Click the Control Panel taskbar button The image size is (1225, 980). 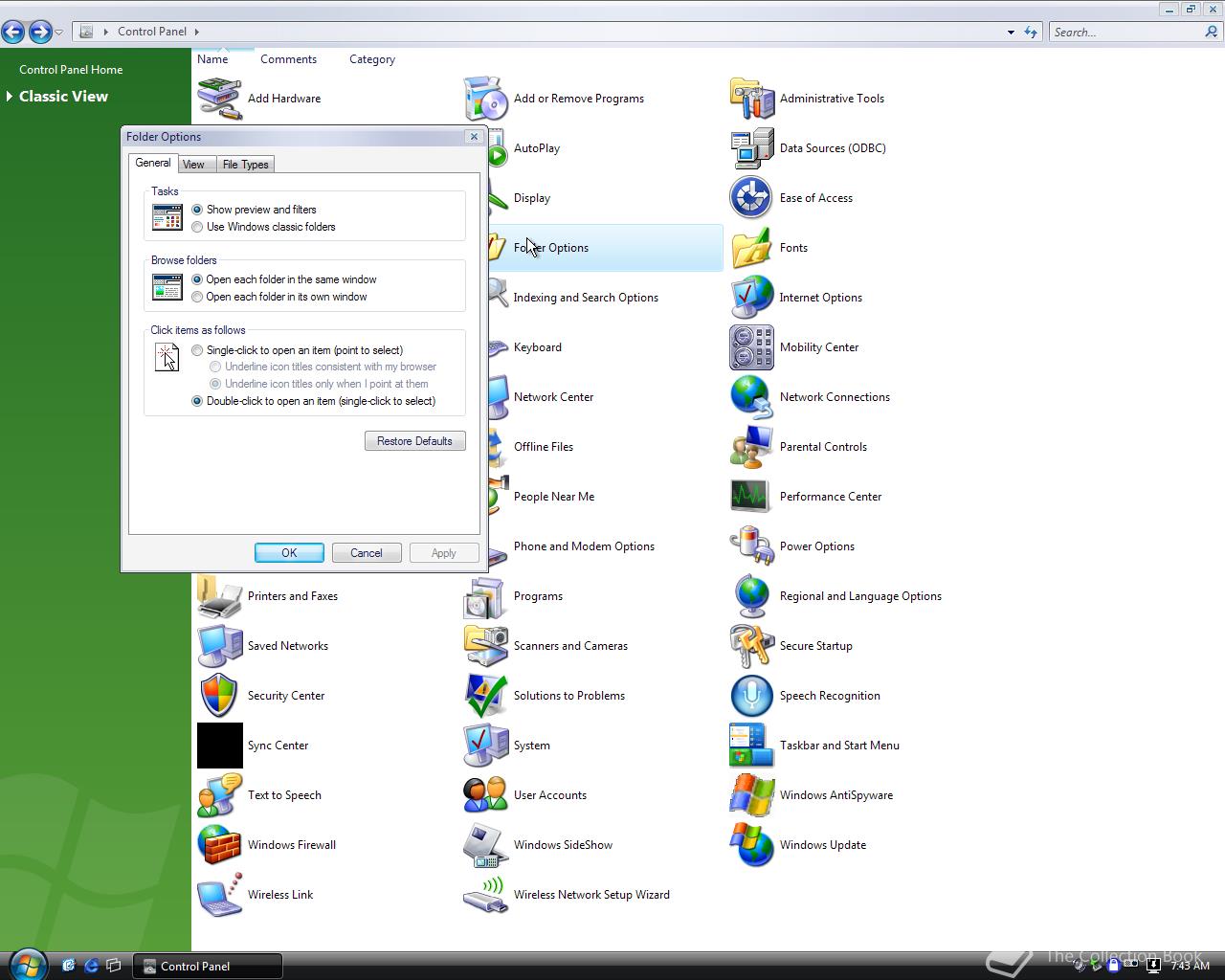pos(207,966)
